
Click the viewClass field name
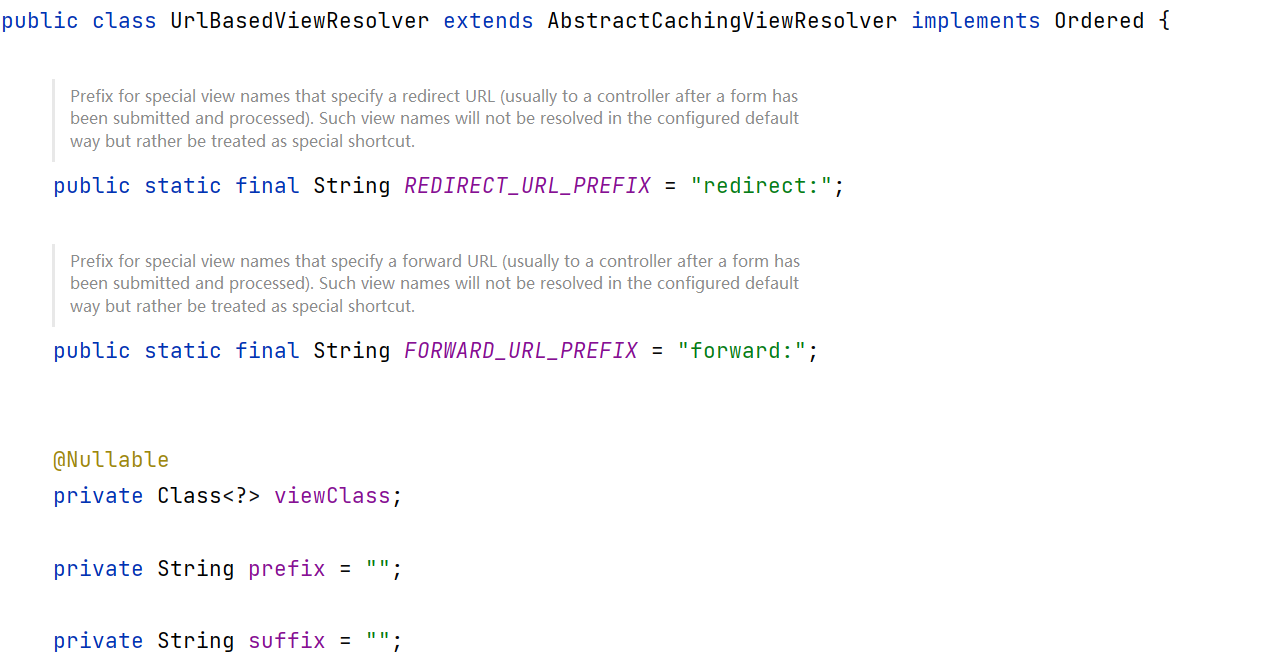[x=332, y=496]
